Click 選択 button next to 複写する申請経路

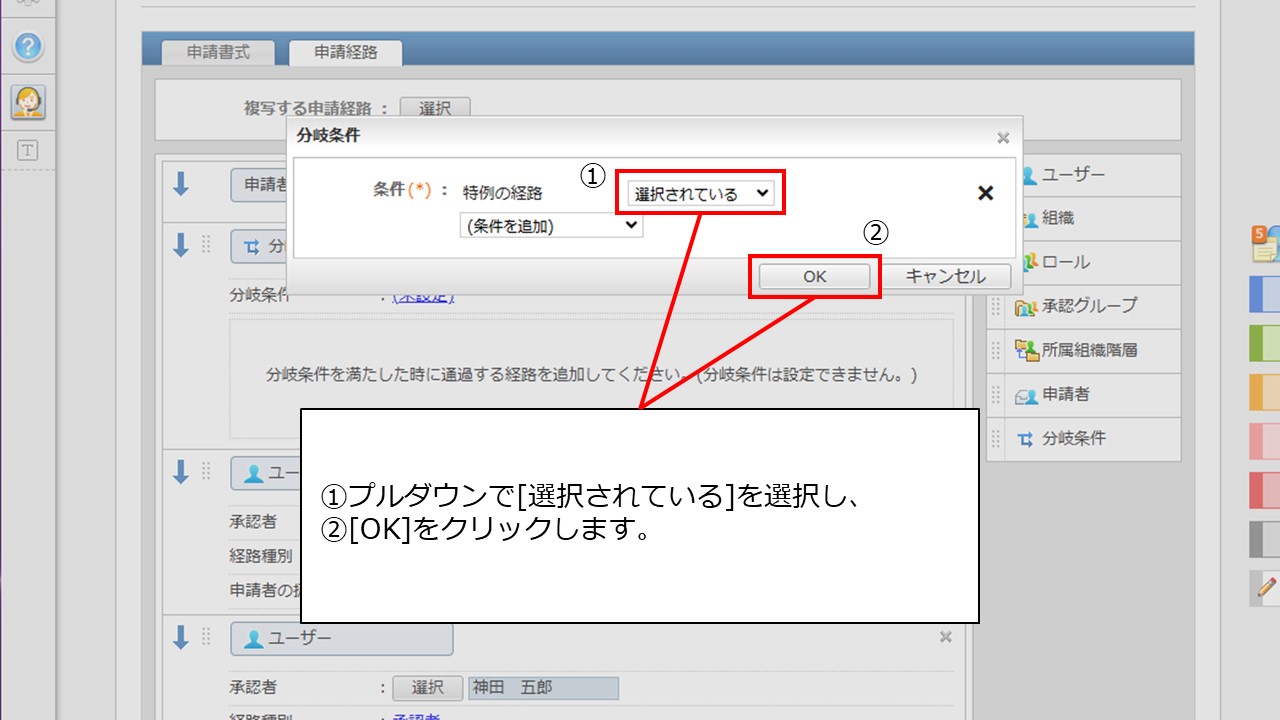pos(434,109)
